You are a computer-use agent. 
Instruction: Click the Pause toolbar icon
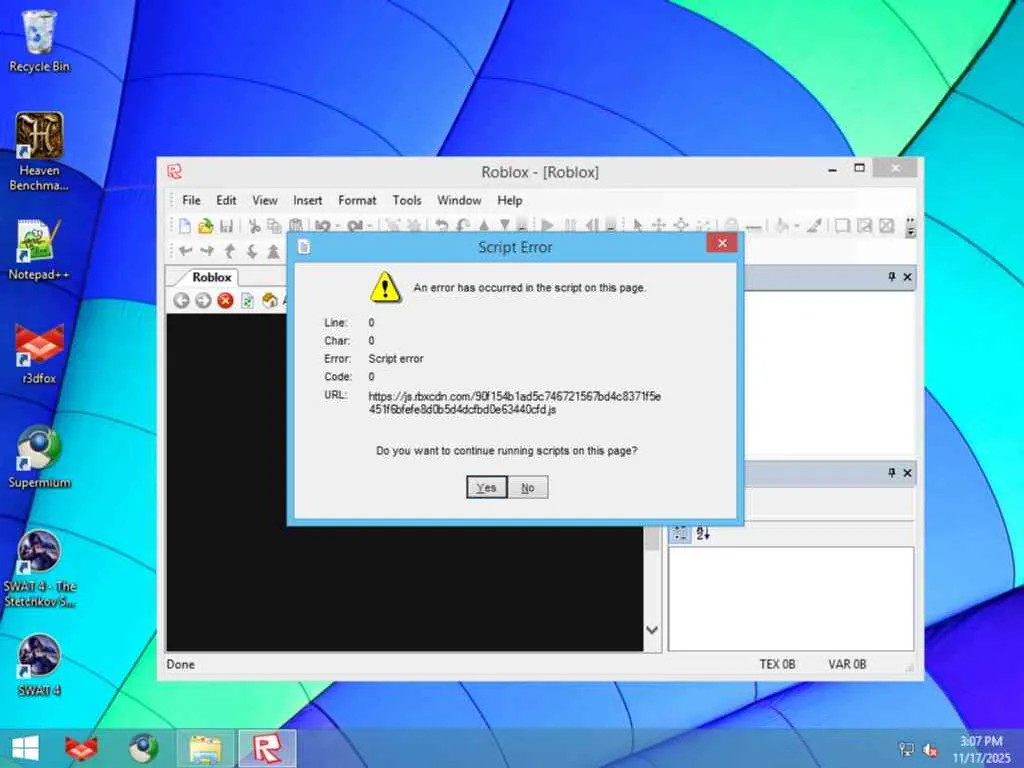(569, 225)
